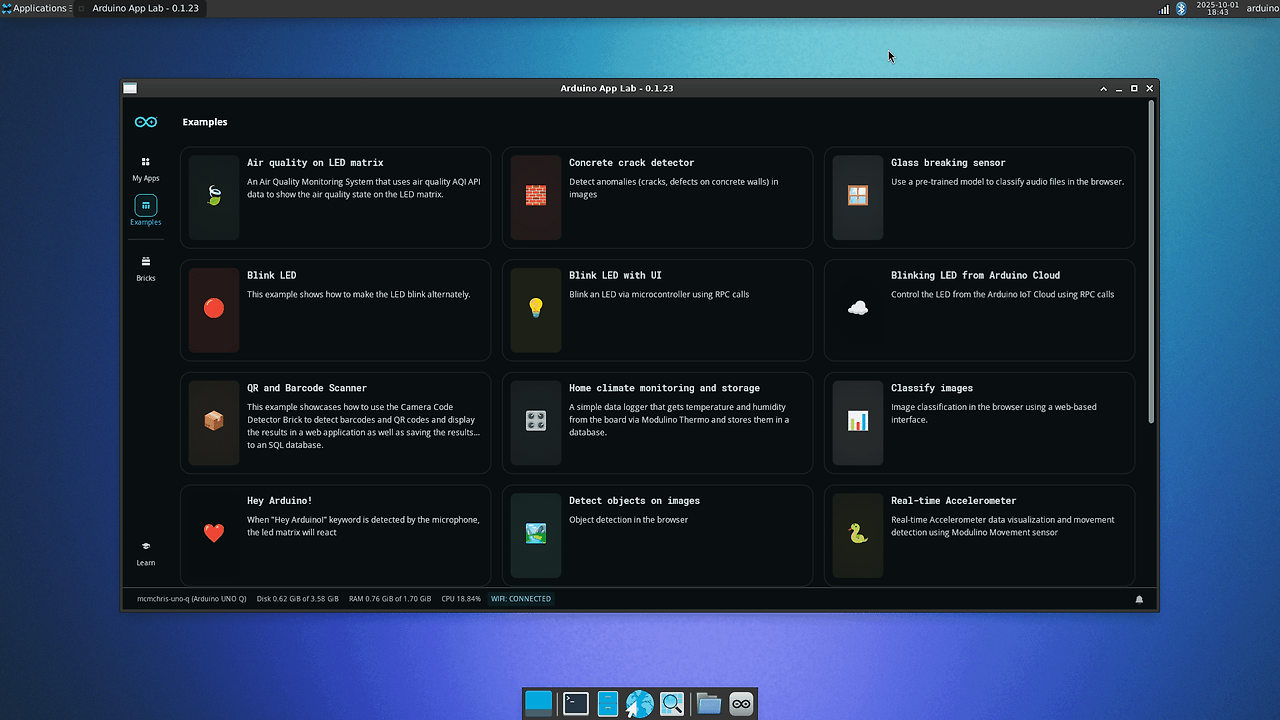Go to Bricks in the sidebar
Viewport: 1280px width, 720px height.
146,268
